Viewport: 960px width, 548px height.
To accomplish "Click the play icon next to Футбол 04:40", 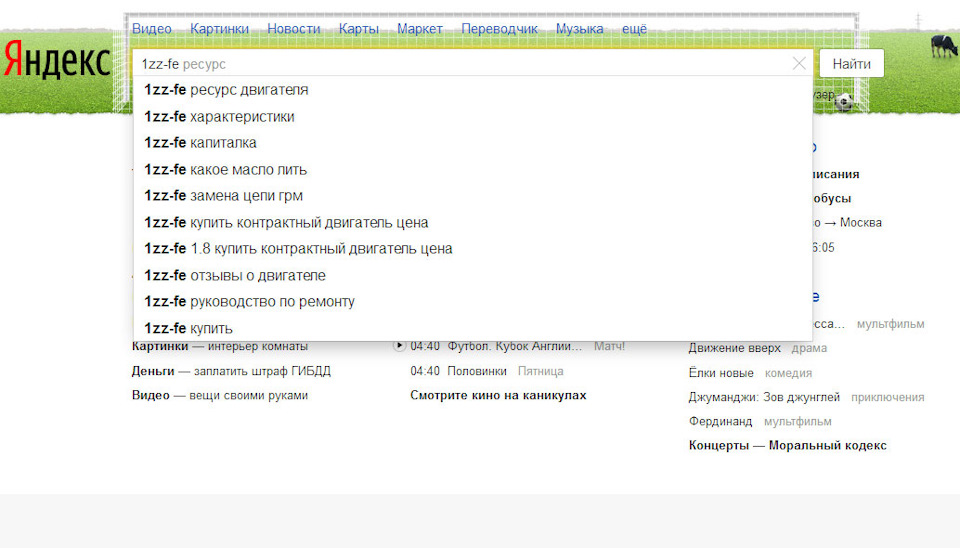I will click(x=399, y=346).
